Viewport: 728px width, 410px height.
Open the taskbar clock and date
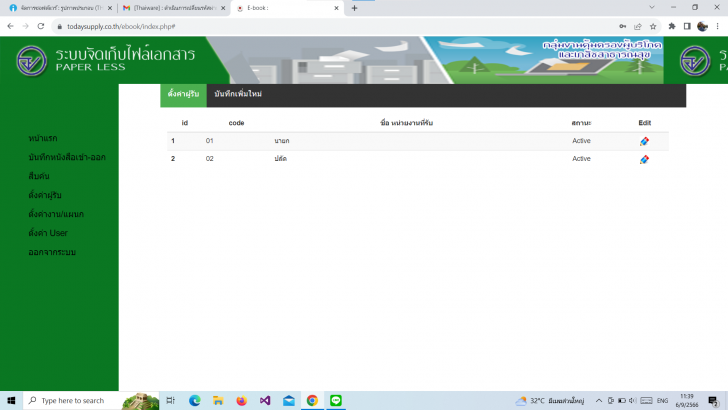pos(687,401)
